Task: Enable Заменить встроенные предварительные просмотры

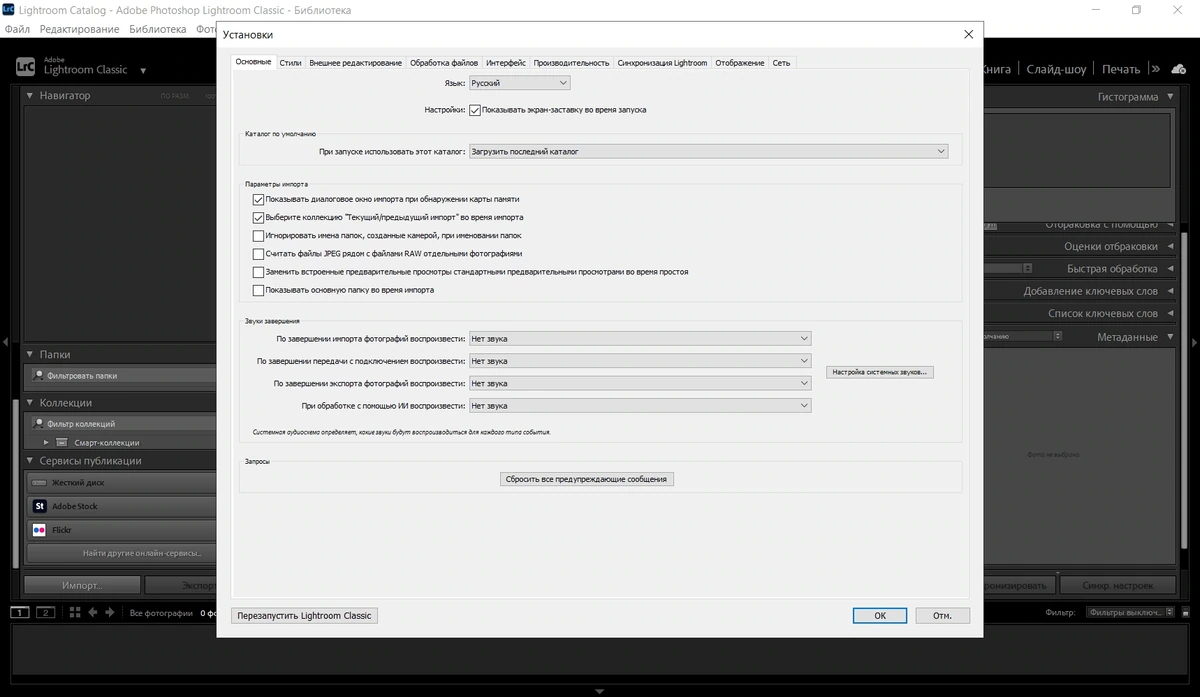Action: click(258, 272)
